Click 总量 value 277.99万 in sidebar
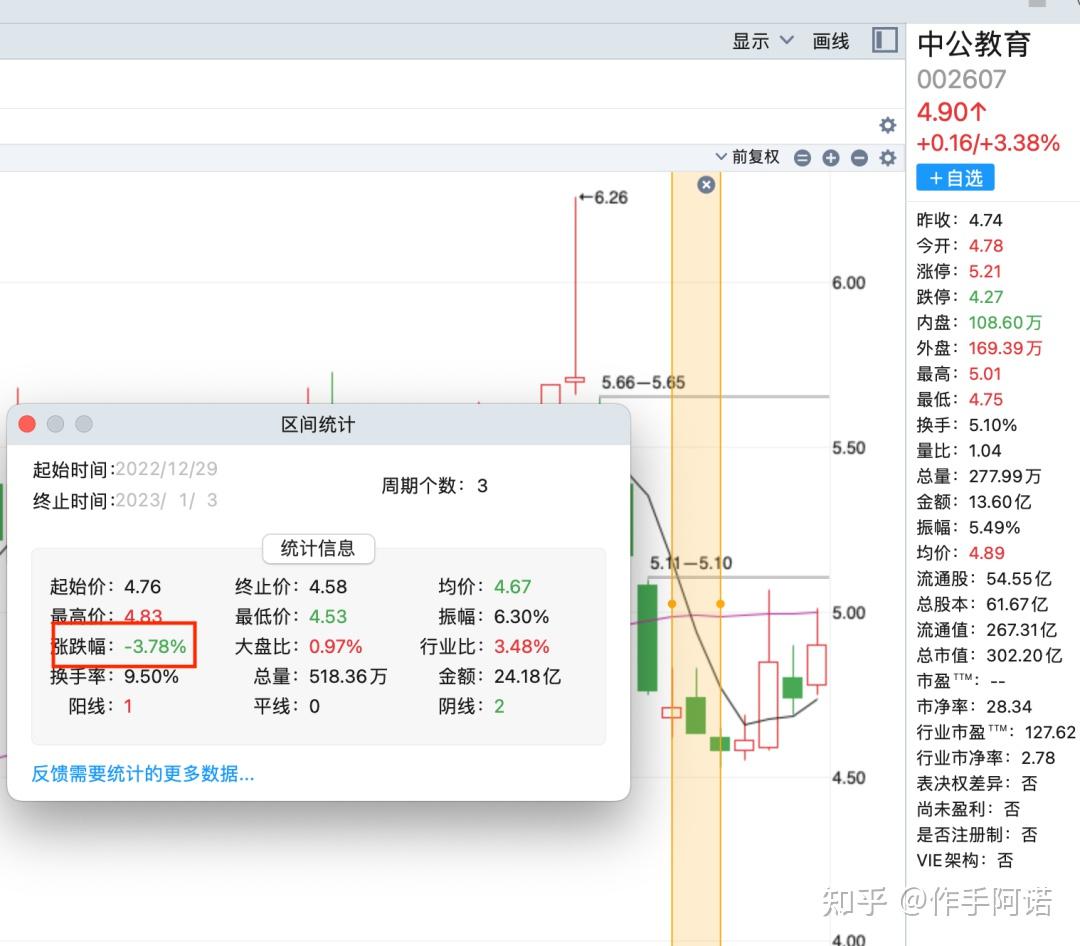 tap(1005, 476)
